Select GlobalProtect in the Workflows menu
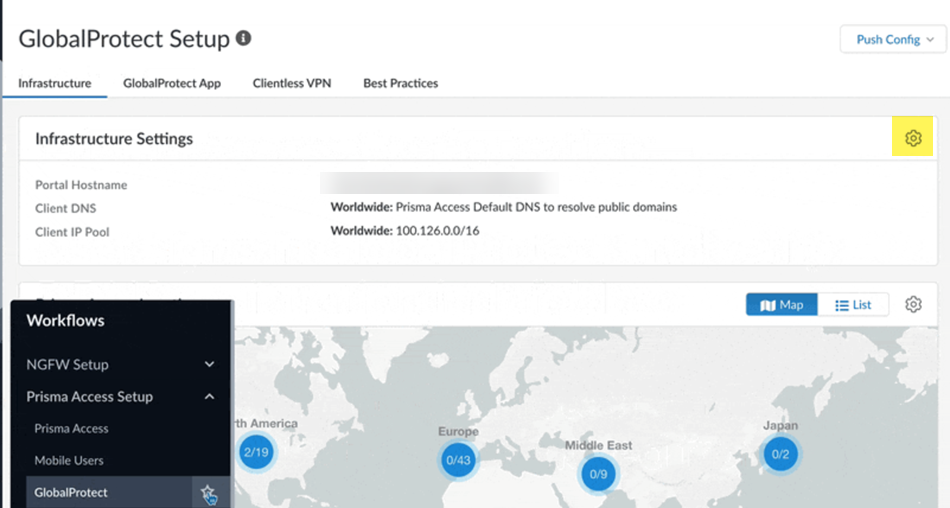Image resolution: width=950 pixels, height=508 pixels. point(70,492)
